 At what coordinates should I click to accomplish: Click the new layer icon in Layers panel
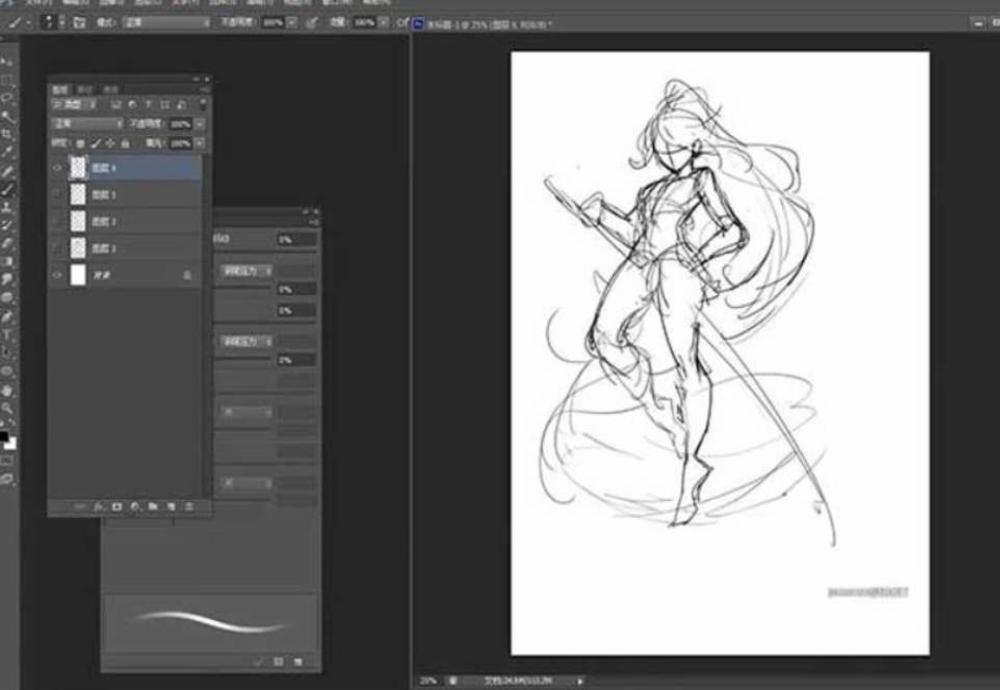tap(171, 505)
